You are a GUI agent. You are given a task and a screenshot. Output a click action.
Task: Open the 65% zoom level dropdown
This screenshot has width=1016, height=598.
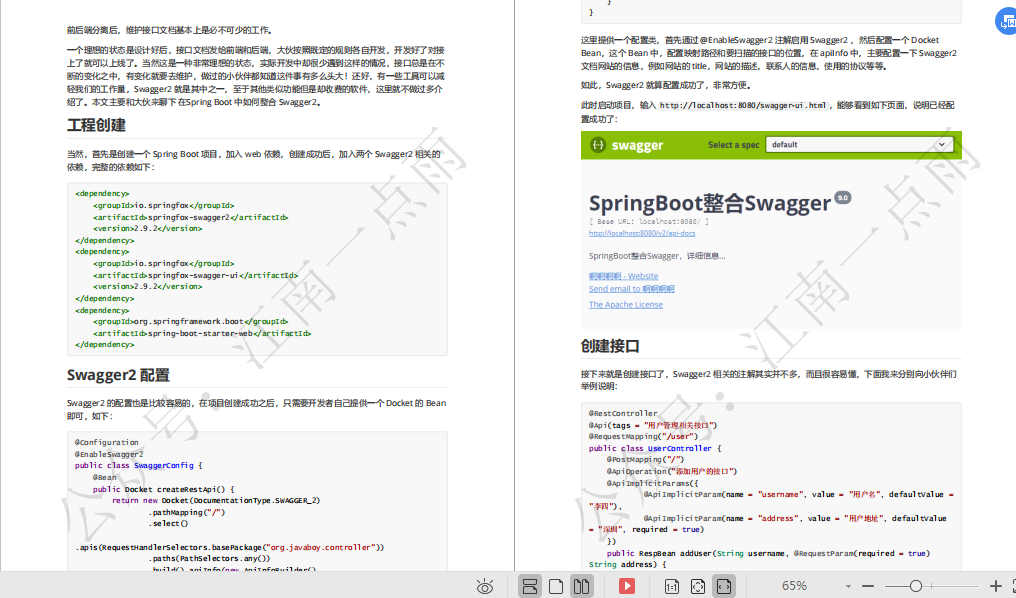coord(848,586)
